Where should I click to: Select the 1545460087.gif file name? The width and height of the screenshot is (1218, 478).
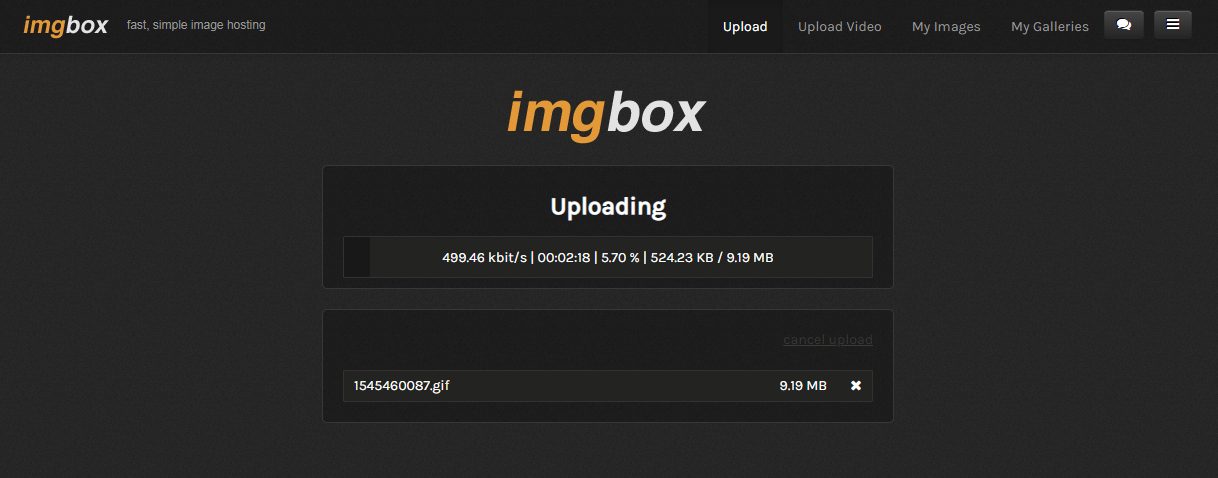(402, 386)
